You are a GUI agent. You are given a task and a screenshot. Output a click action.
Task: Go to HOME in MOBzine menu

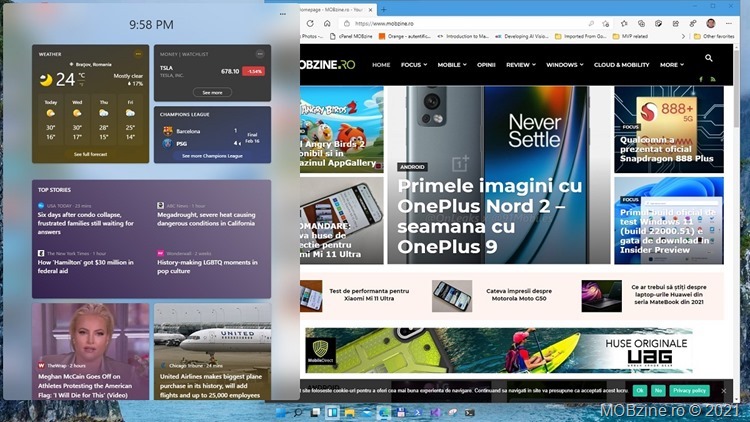tap(381, 65)
